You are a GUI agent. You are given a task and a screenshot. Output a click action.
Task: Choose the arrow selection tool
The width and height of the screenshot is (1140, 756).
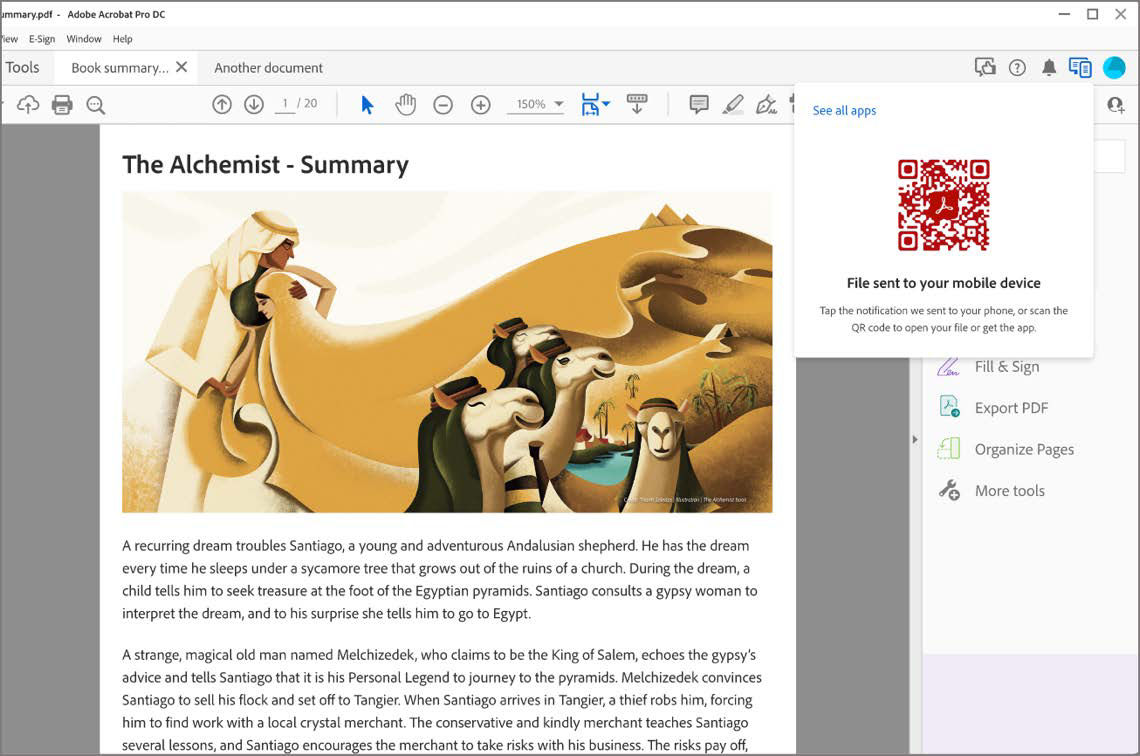[367, 105]
